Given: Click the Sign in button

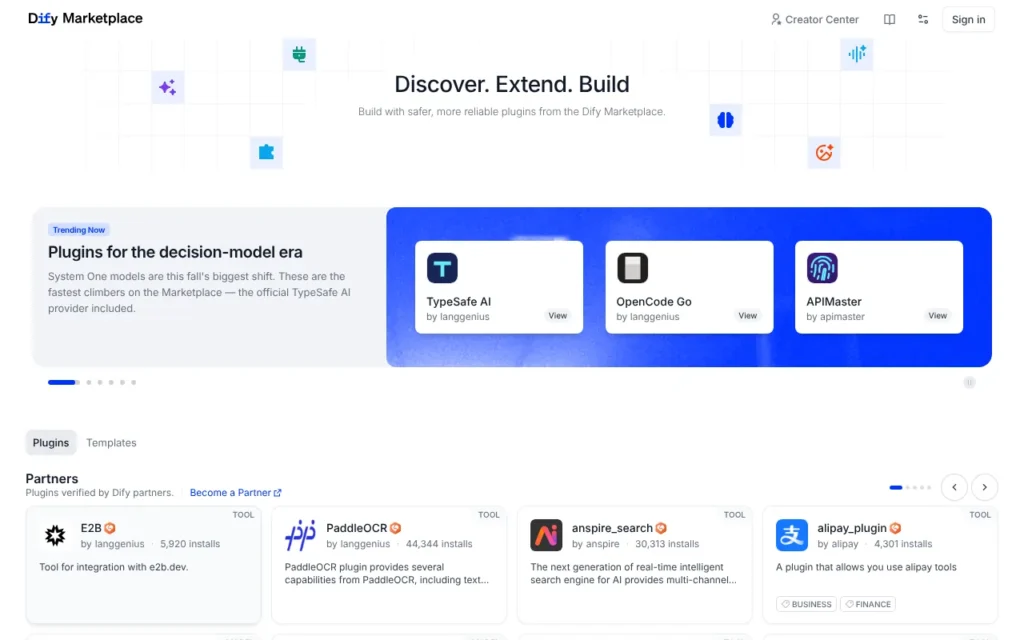Looking at the screenshot, I should point(968,20).
